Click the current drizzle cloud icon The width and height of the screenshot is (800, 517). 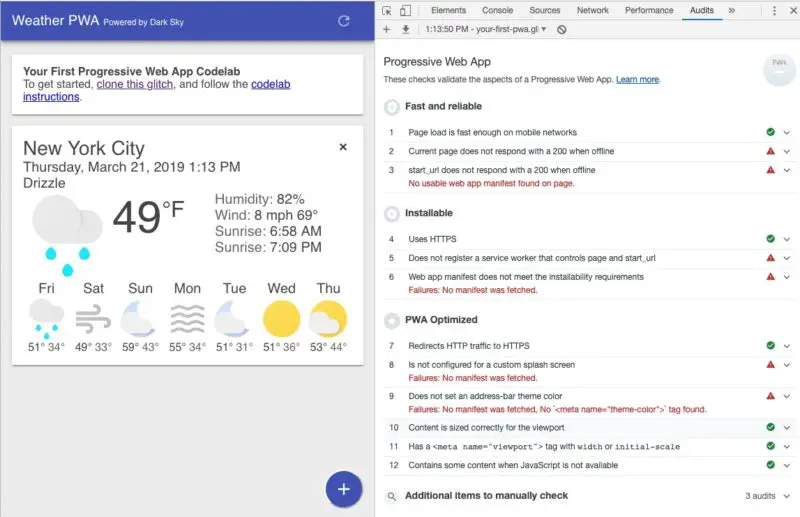point(67,235)
